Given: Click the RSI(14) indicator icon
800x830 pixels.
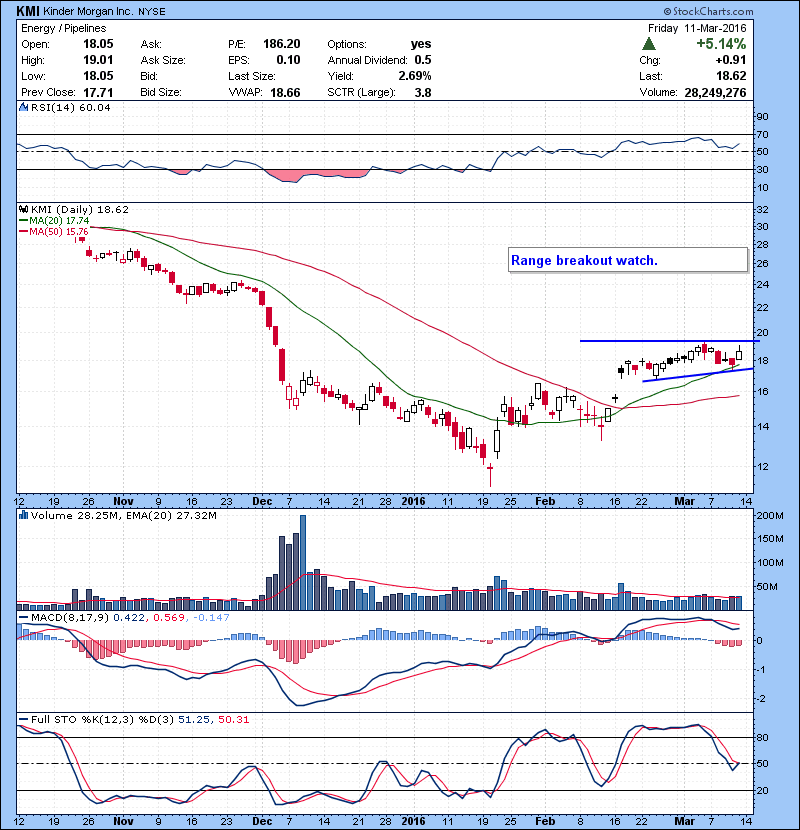Looking at the screenshot, I should (23, 107).
